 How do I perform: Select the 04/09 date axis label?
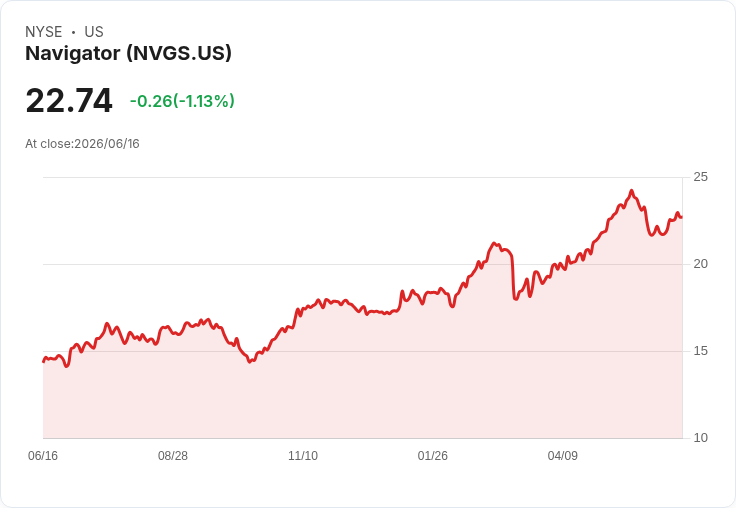pyautogui.click(x=563, y=455)
